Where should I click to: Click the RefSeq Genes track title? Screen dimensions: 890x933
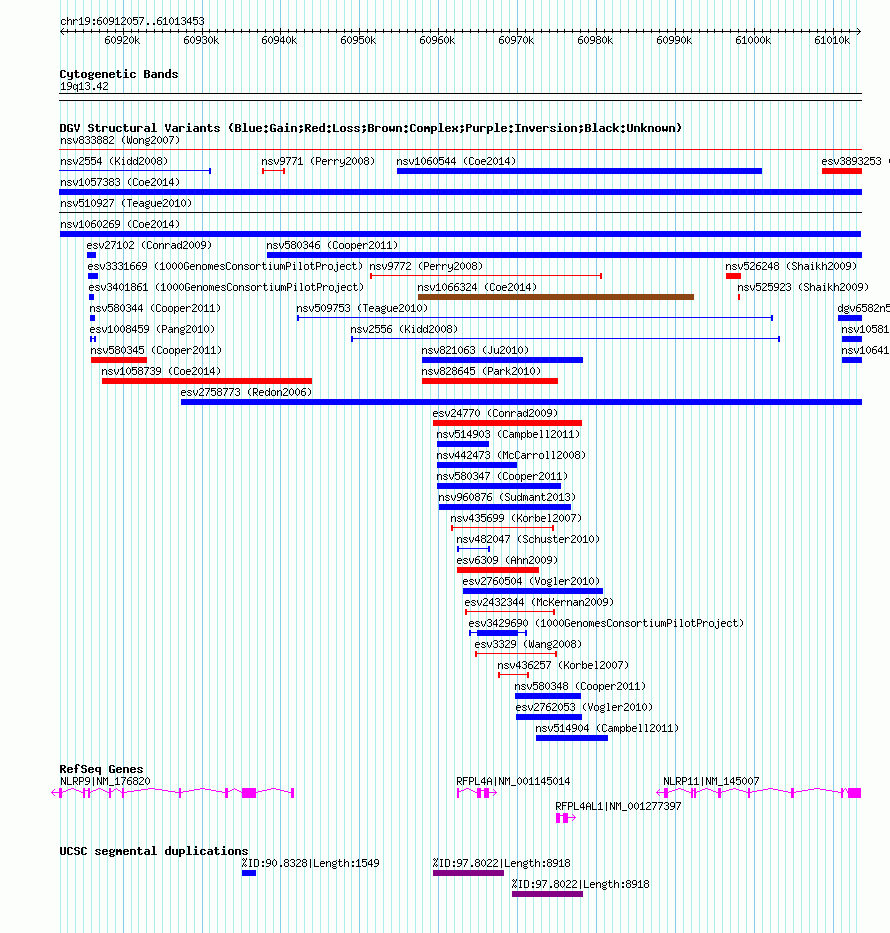[x=101, y=769]
